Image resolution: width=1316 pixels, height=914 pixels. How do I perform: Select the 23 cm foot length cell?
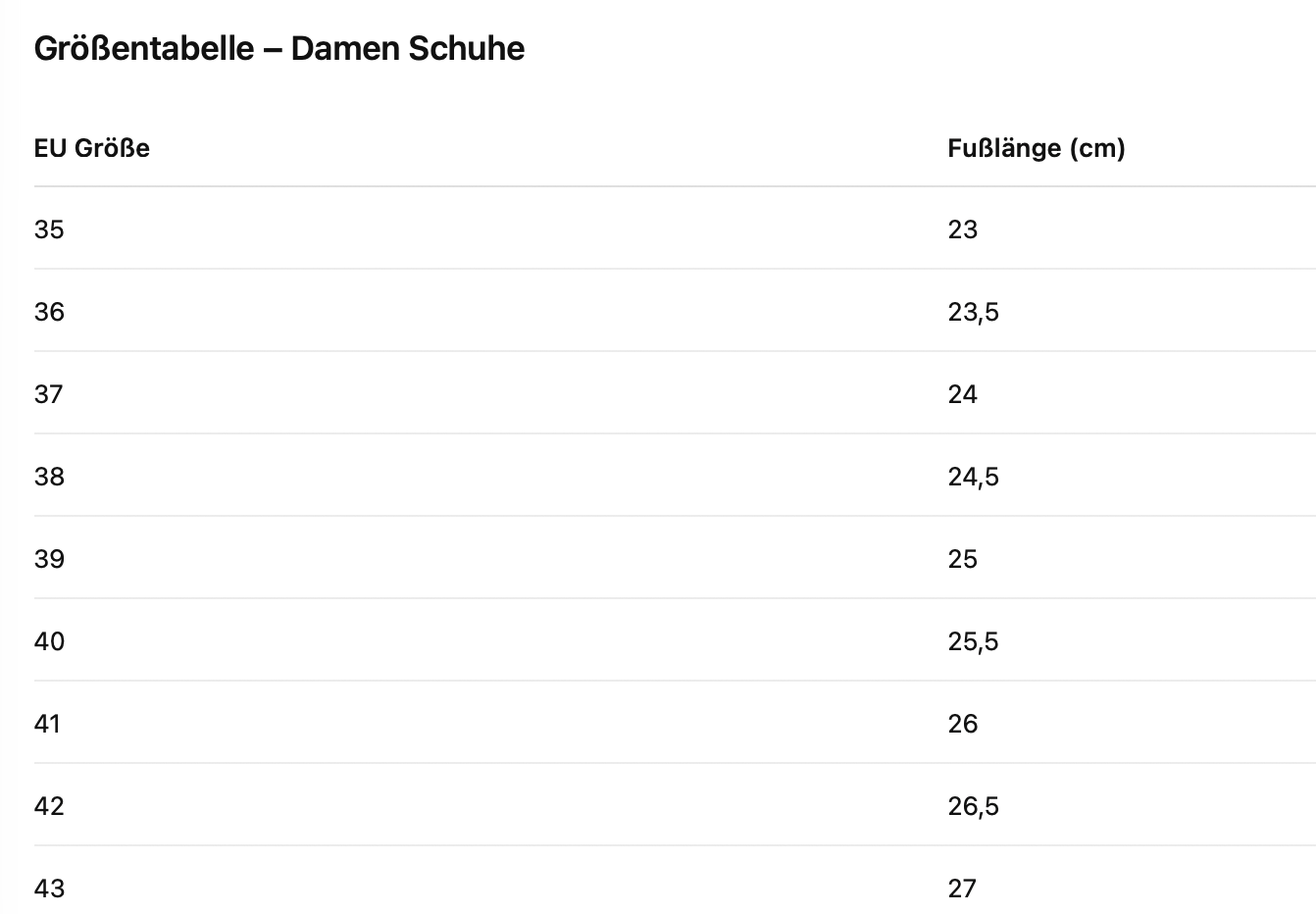pos(963,229)
